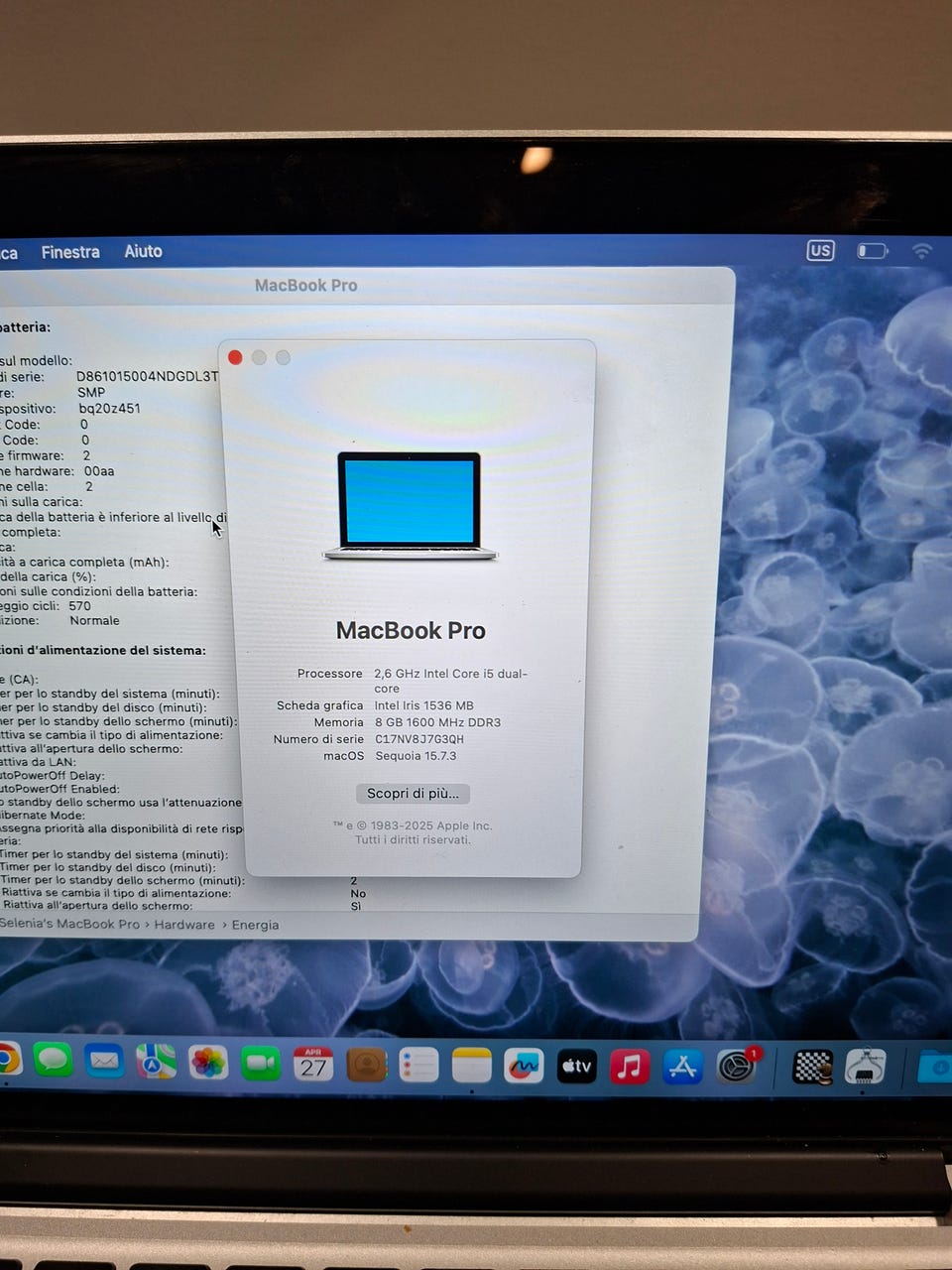The image size is (952, 1270).
Task: Select the cycle count value 570
Action: coord(79,605)
